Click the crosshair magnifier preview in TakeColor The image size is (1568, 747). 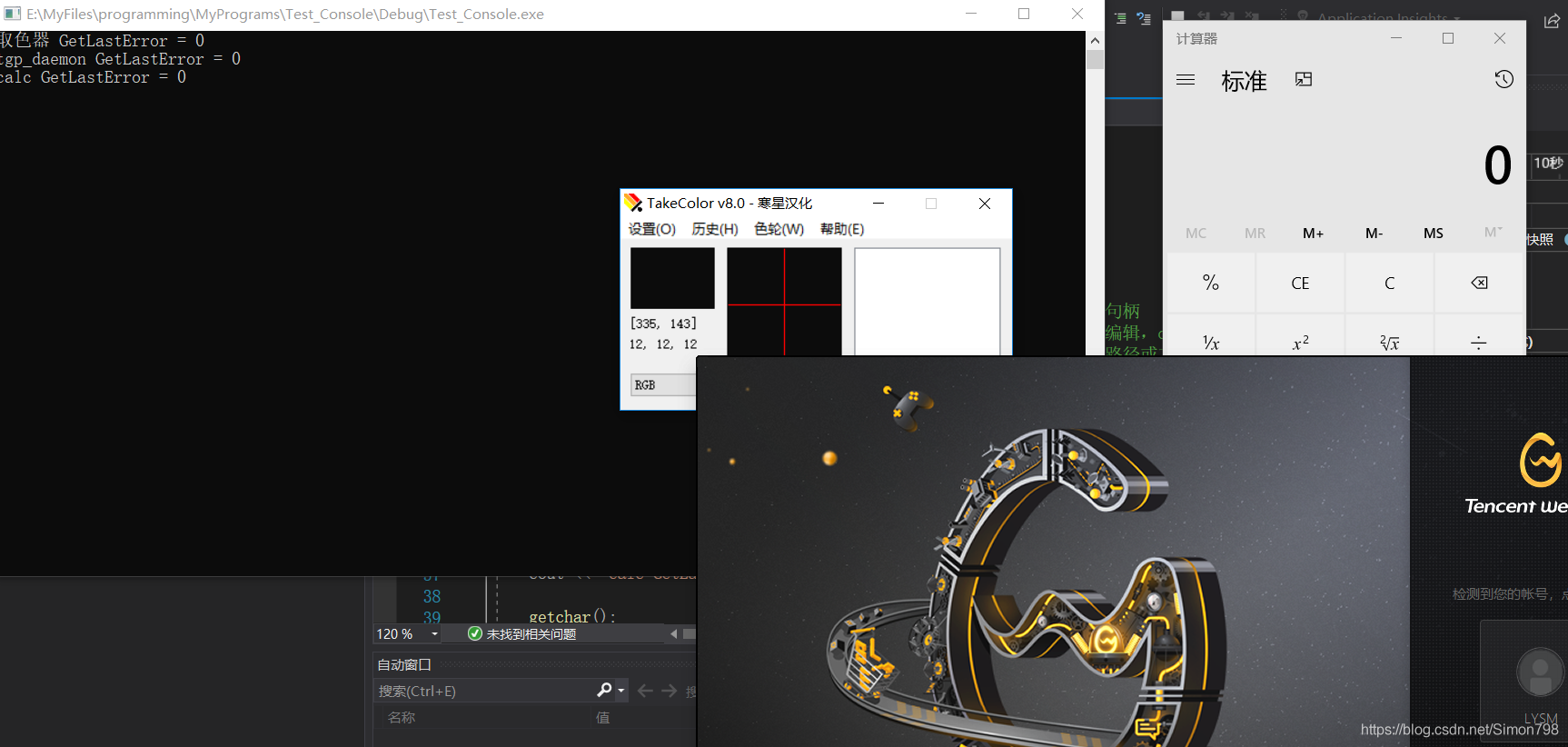point(784,302)
